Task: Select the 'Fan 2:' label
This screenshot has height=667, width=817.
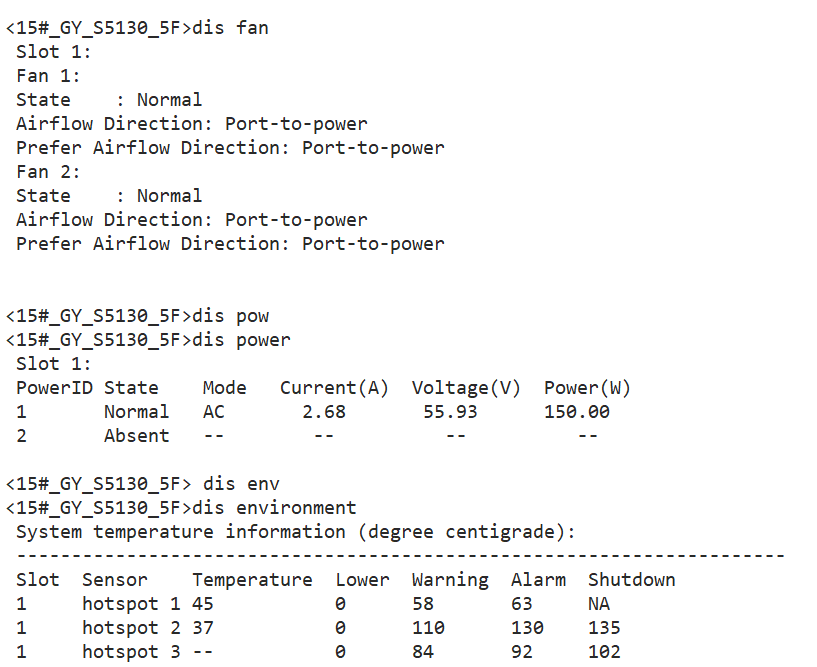Action: (48, 172)
